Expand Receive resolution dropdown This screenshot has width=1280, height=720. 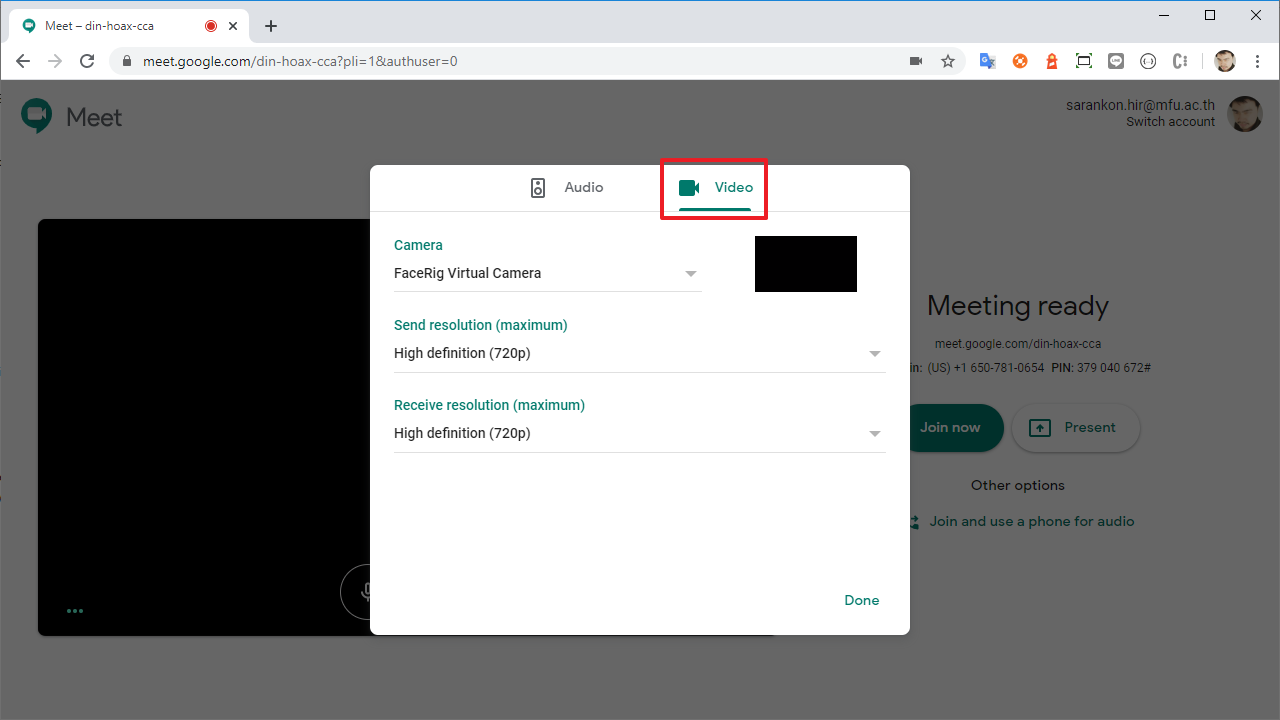pos(640,433)
